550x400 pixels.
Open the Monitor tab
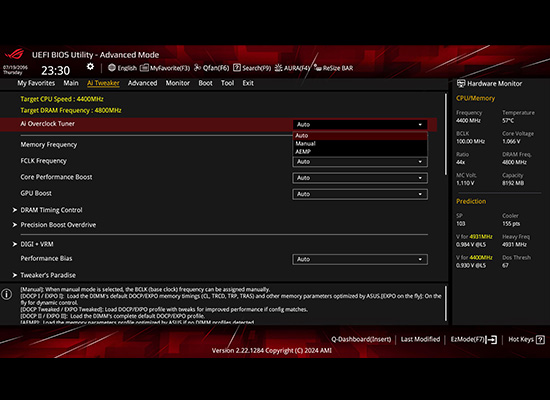pos(177,83)
